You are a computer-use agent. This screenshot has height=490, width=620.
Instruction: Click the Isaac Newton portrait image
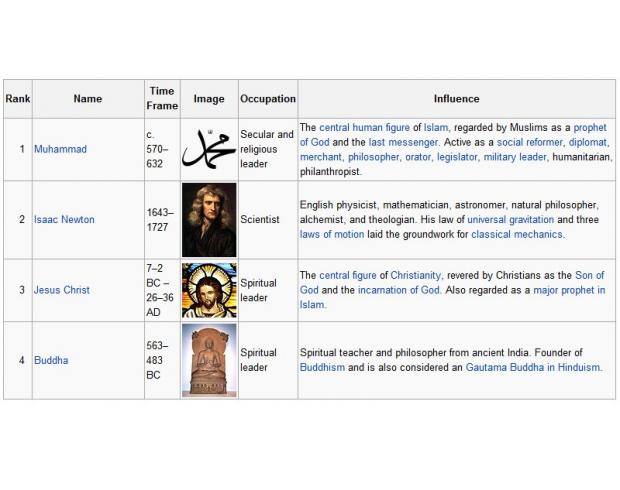(209, 220)
